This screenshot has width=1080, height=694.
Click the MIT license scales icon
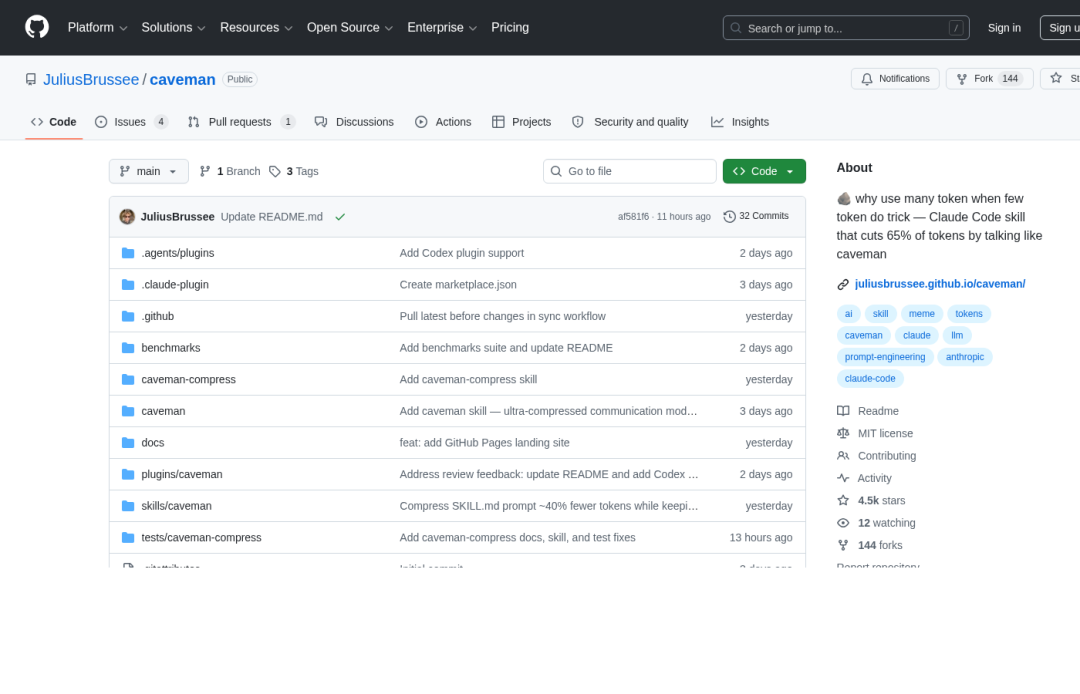[843, 433]
